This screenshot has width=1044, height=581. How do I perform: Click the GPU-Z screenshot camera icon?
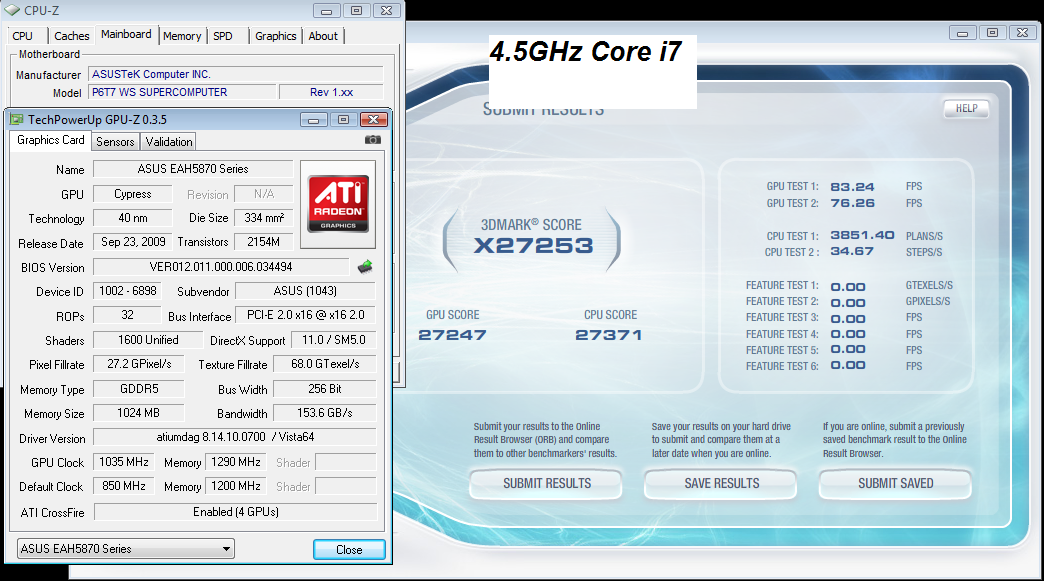pyautogui.click(x=373, y=140)
